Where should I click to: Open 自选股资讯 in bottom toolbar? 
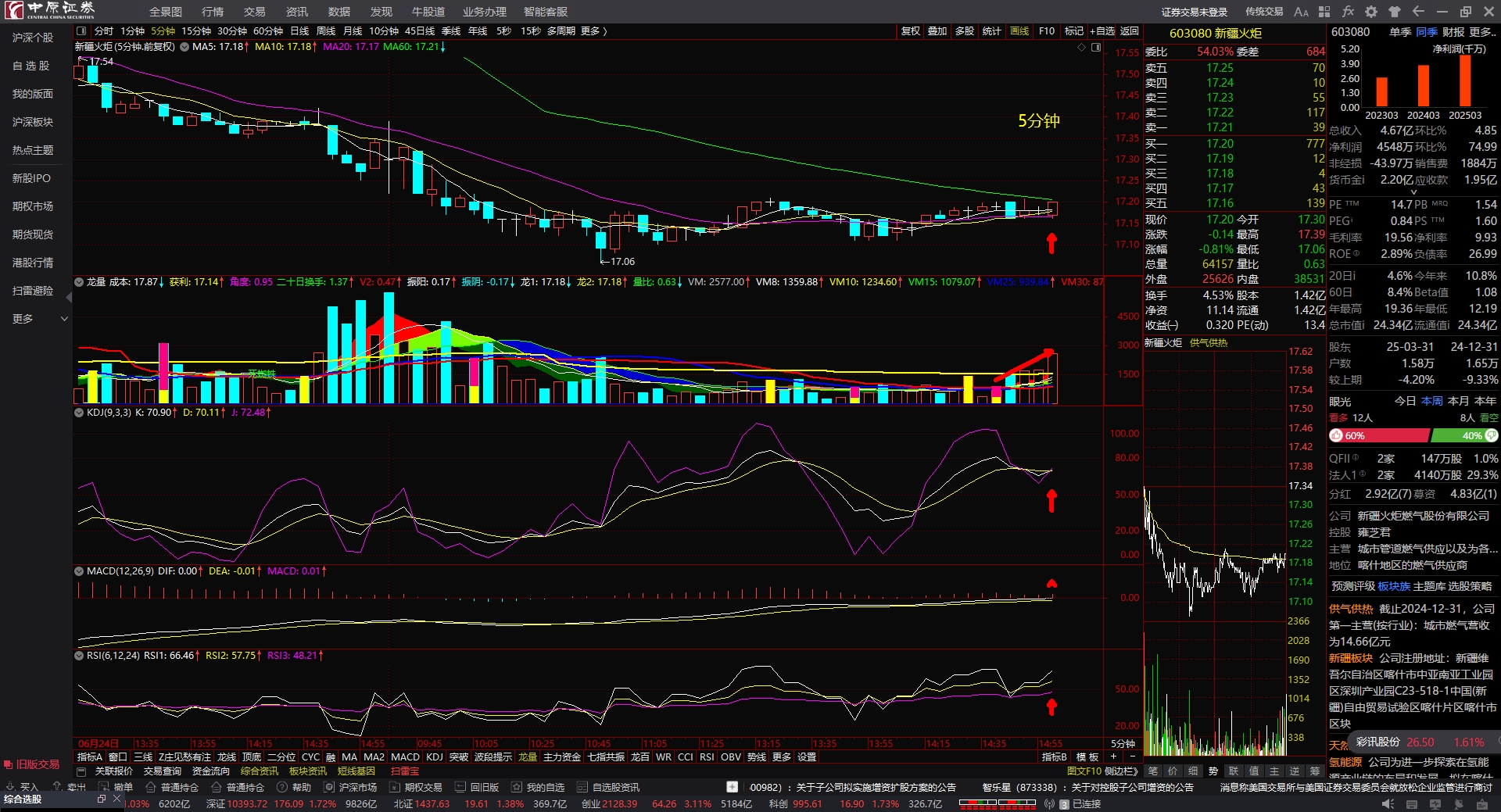(x=609, y=787)
